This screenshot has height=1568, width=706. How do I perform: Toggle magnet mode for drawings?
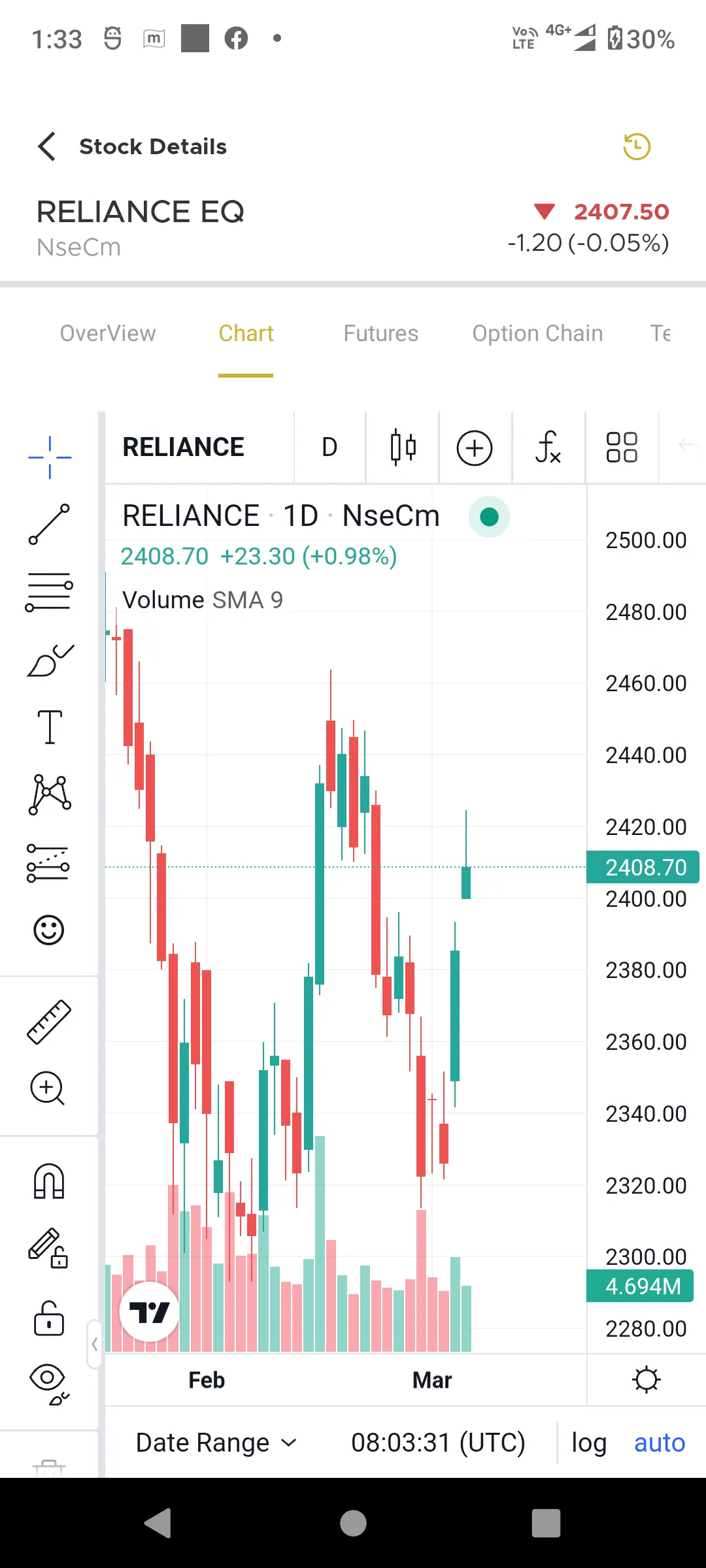click(x=49, y=1181)
